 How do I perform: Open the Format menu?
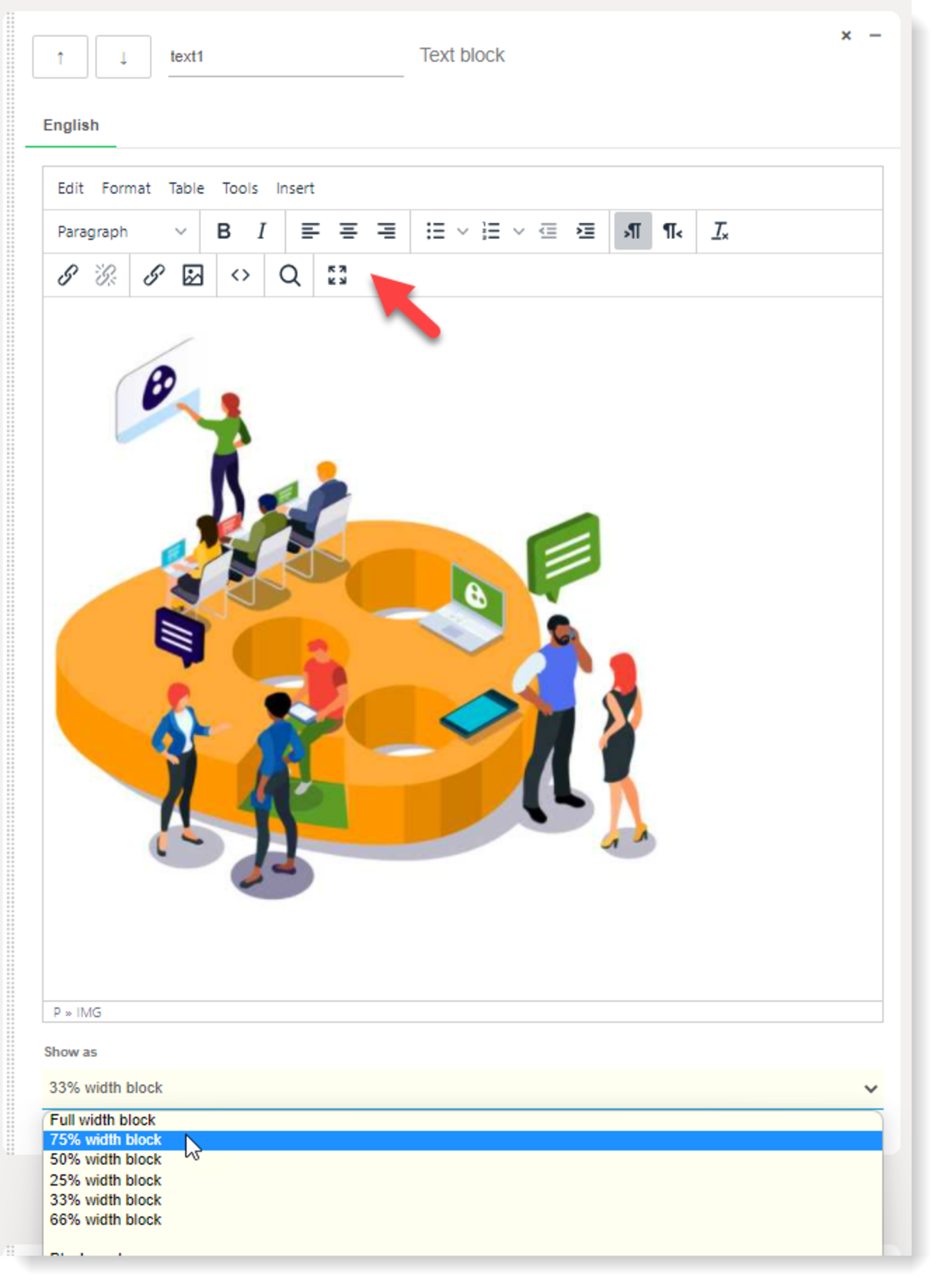click(126, 188)
